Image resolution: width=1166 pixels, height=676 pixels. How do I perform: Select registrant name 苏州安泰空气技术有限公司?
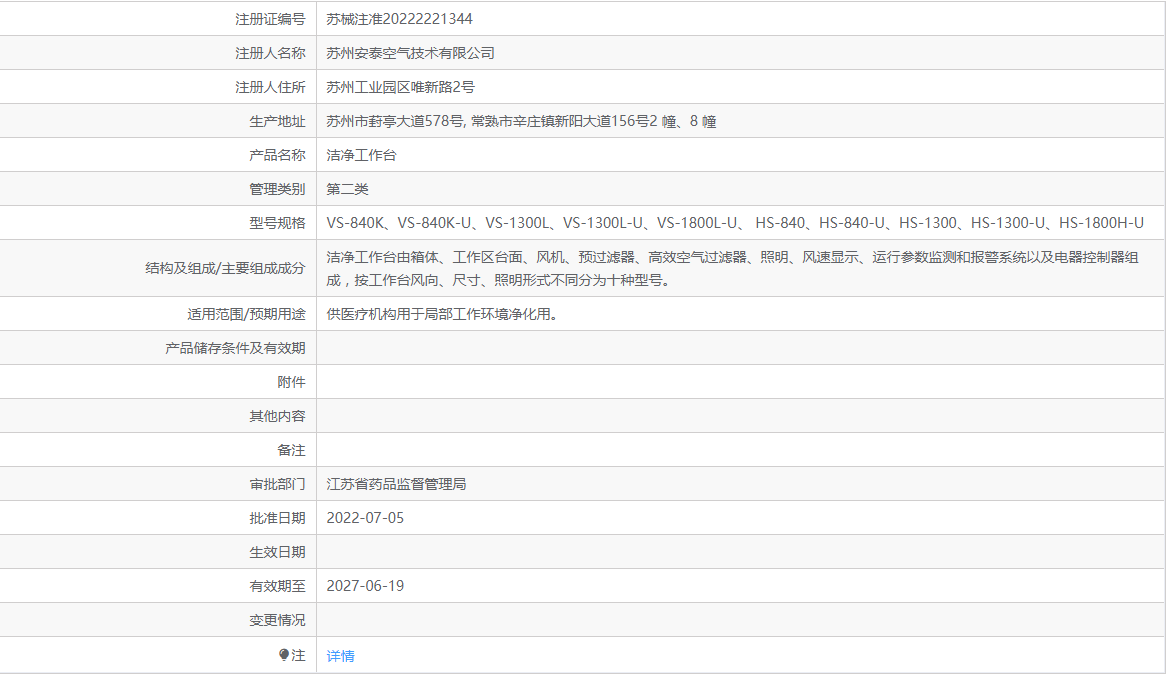click(410, 53)
